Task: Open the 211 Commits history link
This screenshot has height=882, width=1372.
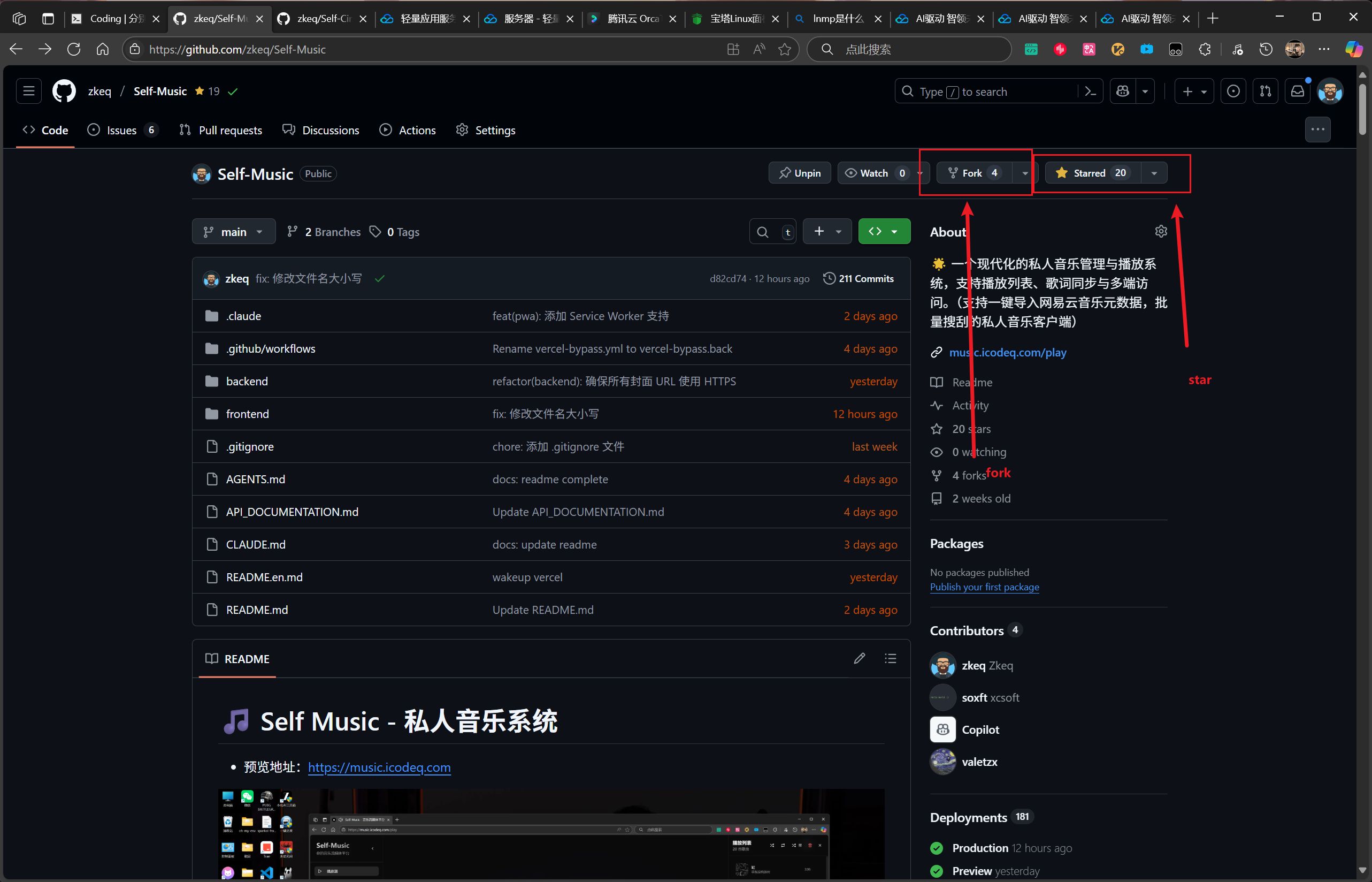Action: [858, 278]
